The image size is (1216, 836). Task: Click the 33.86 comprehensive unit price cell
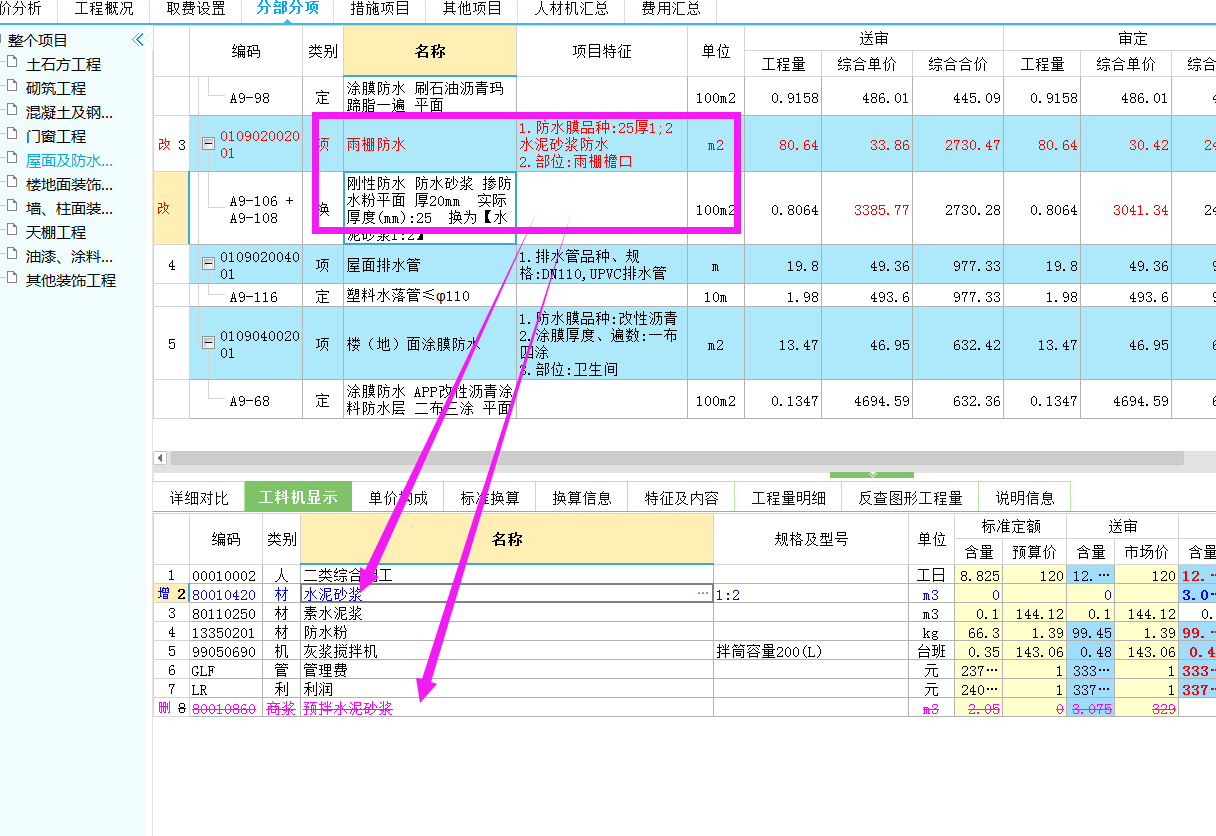pyautogui.click(x=867, y=144)
